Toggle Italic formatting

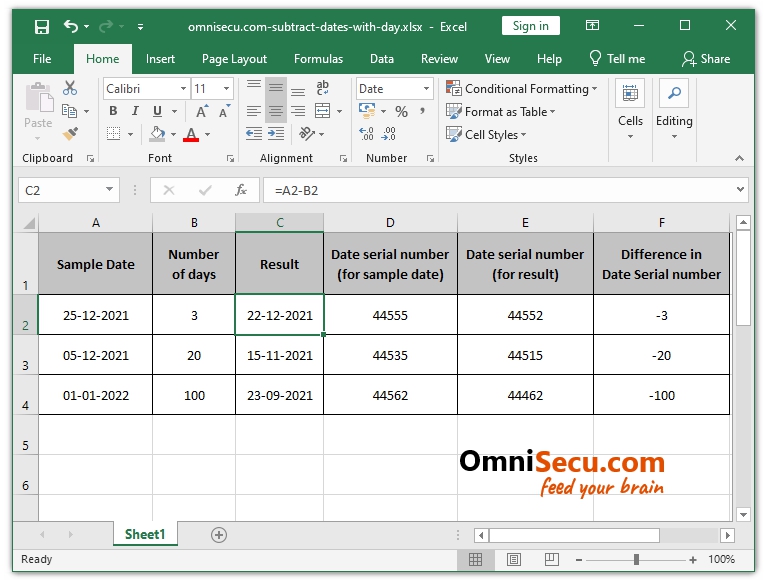[135, 111]
